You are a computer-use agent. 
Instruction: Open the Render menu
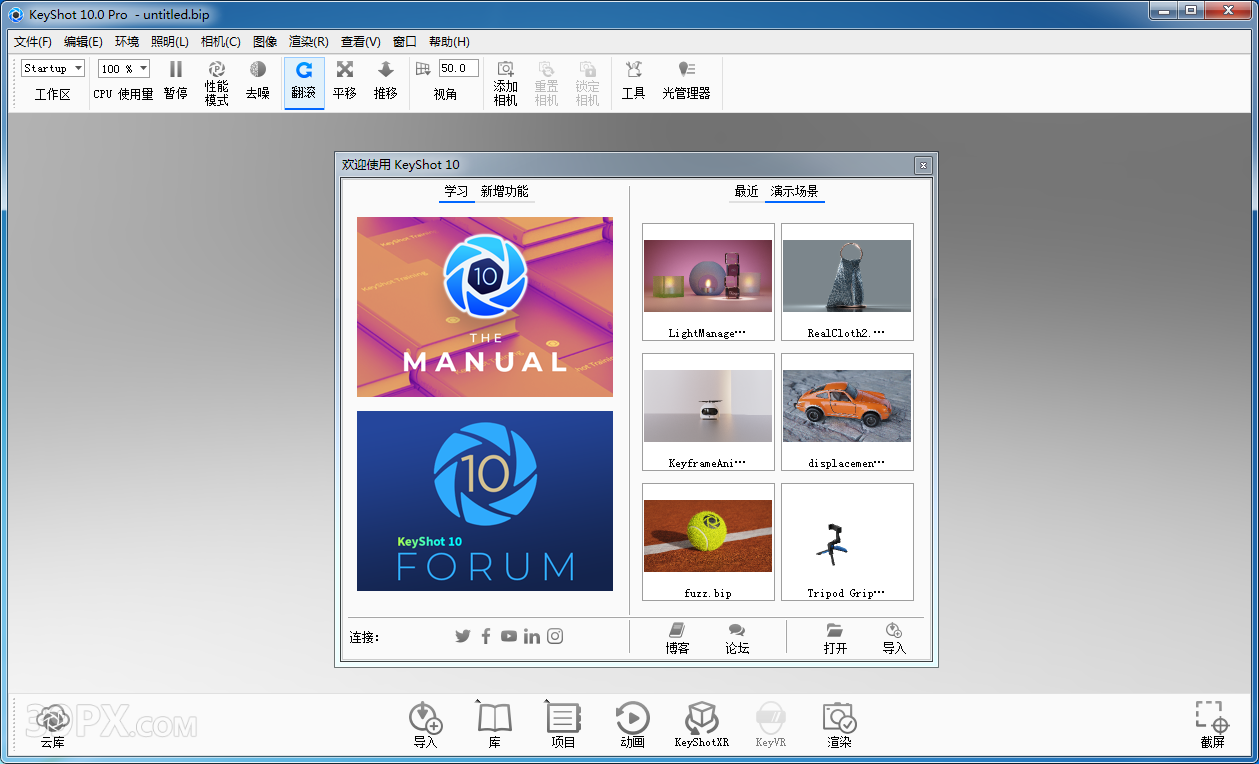click(x=308, y=42)
